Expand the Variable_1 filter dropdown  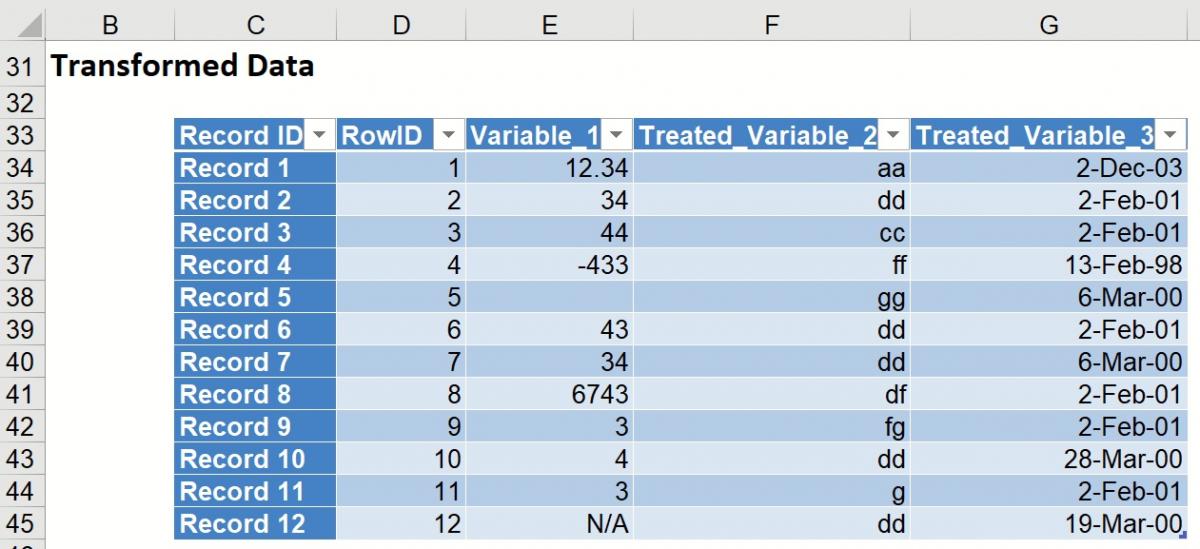[x=616, y=135]
